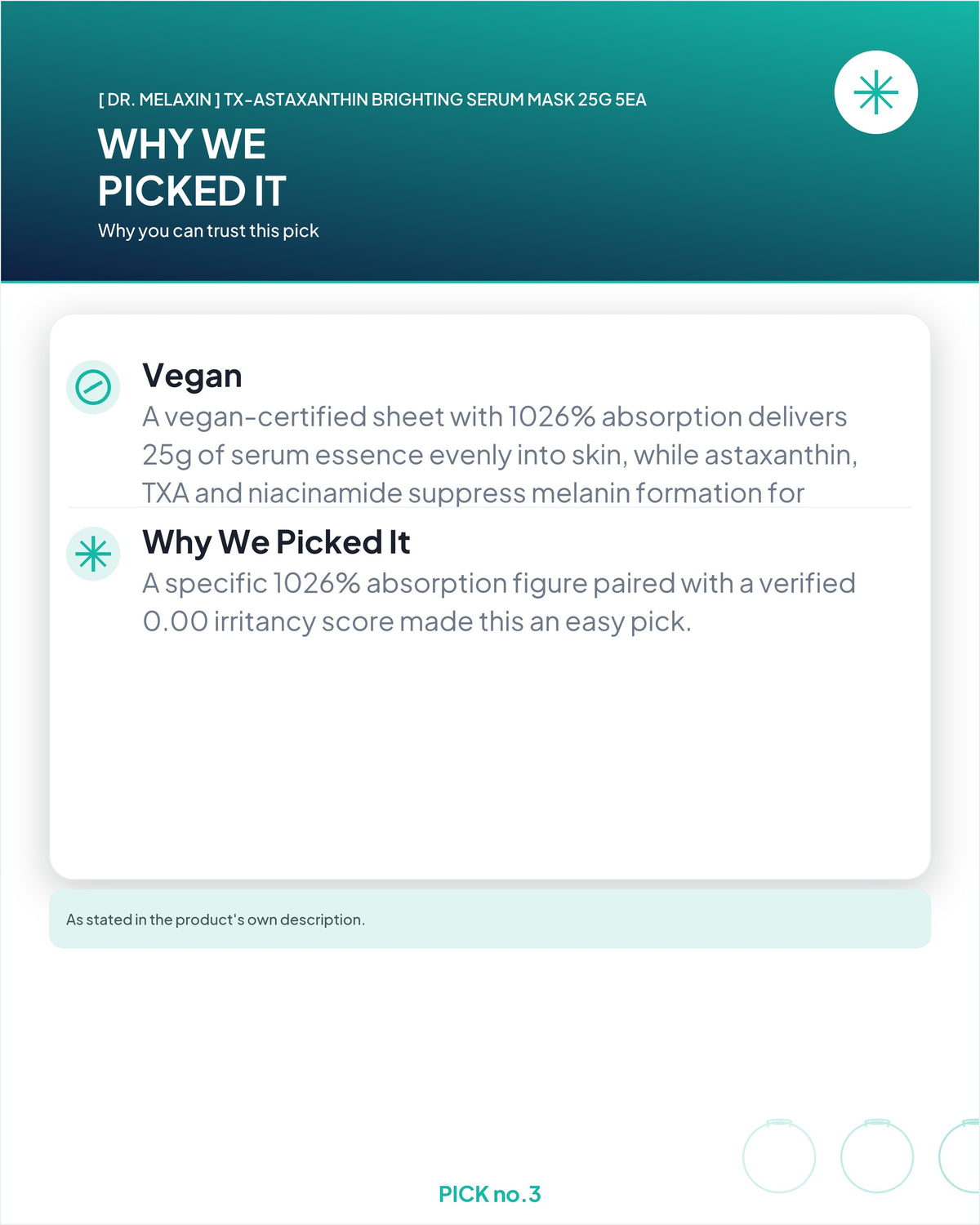
Task: Click the WHY WE PICKED IT banner title
Action: (192, 167)
